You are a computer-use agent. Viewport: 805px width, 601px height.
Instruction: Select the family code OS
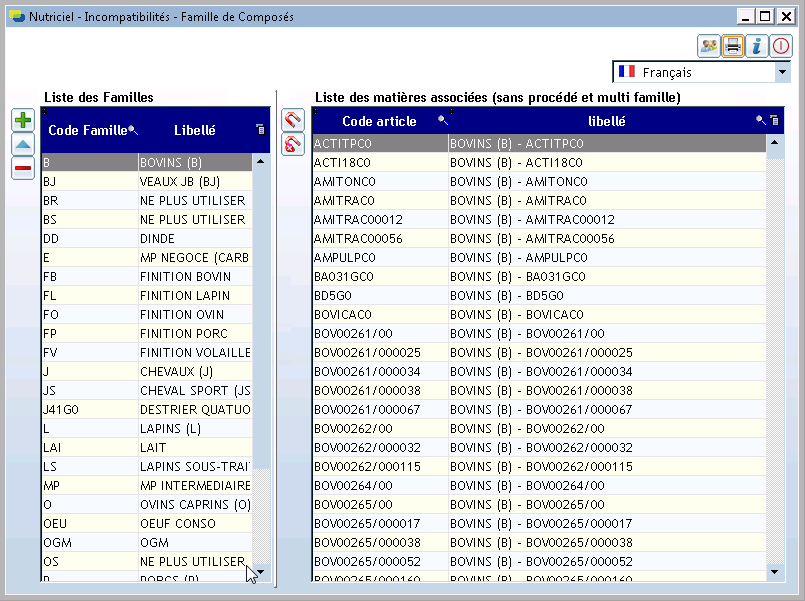point(90,561)
